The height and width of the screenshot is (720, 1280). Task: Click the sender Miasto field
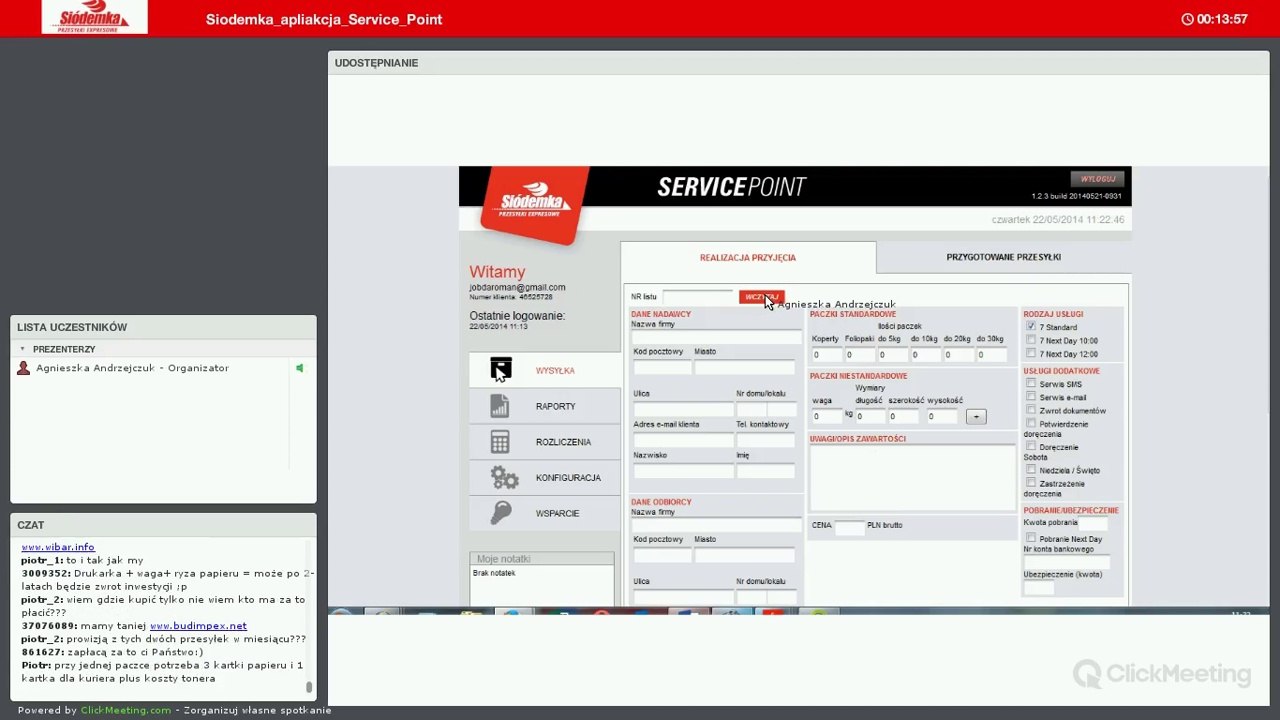pyautogui.click(x=744, y=367)
